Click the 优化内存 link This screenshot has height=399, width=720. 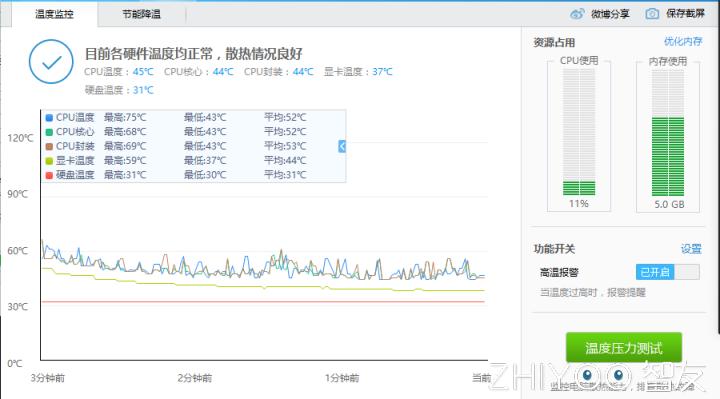683,42
